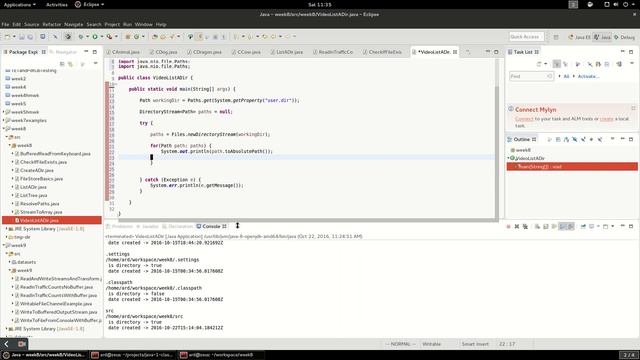This screenshot has width=640, height=360.
Task: Open the Refactor menu
Action: (52, 24)
